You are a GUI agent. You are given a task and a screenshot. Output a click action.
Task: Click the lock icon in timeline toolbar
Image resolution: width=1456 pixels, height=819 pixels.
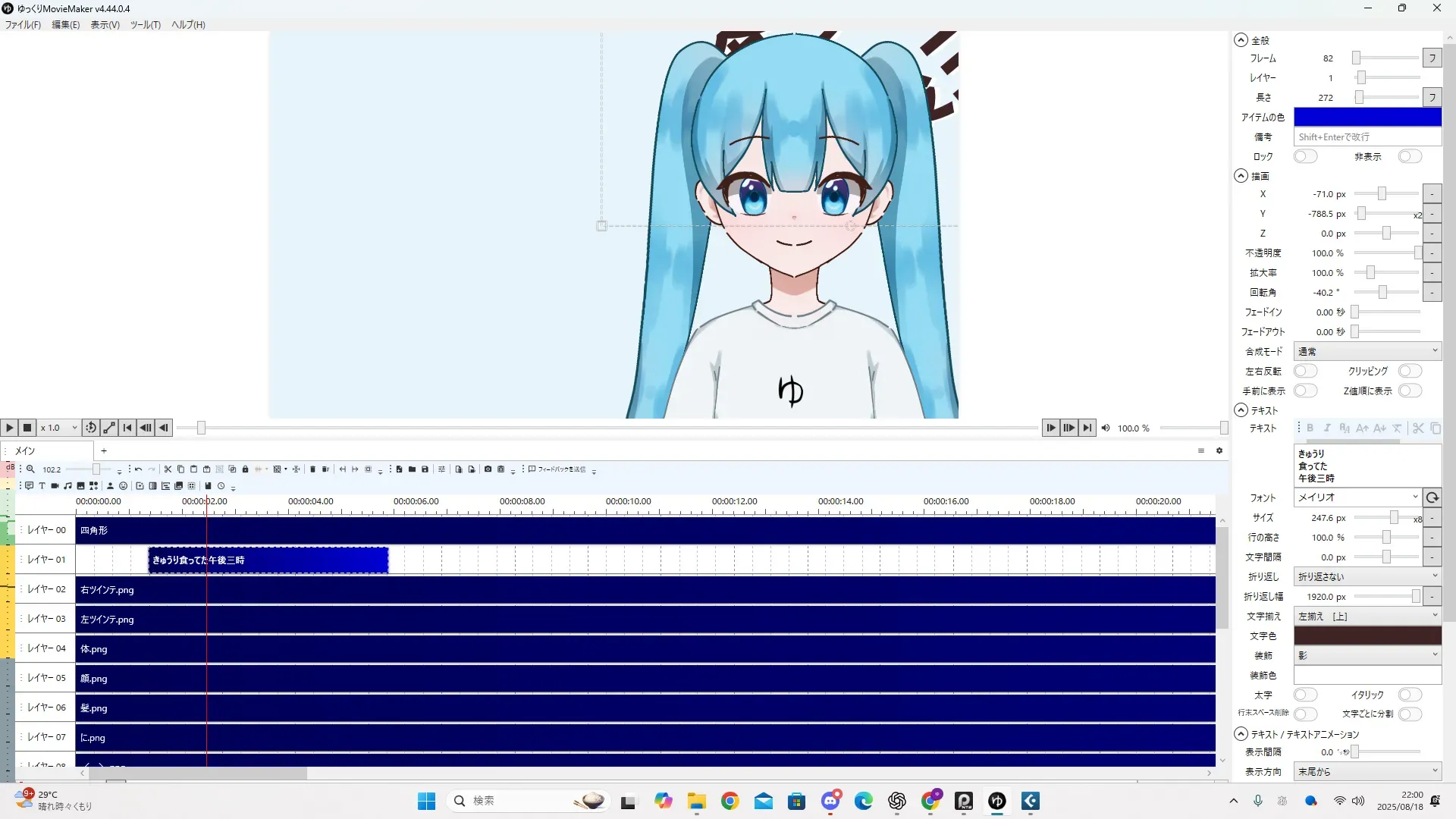tap(245, 469)
